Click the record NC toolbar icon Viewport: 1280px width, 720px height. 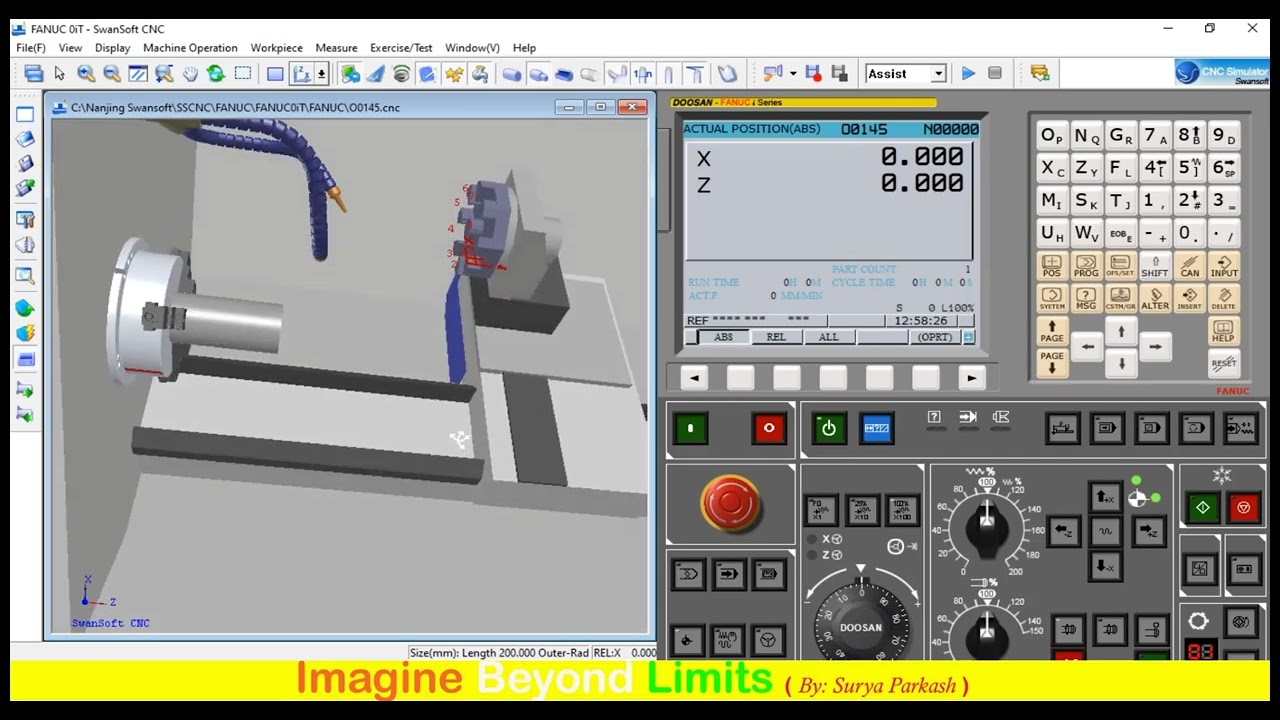tap(813, 73)
